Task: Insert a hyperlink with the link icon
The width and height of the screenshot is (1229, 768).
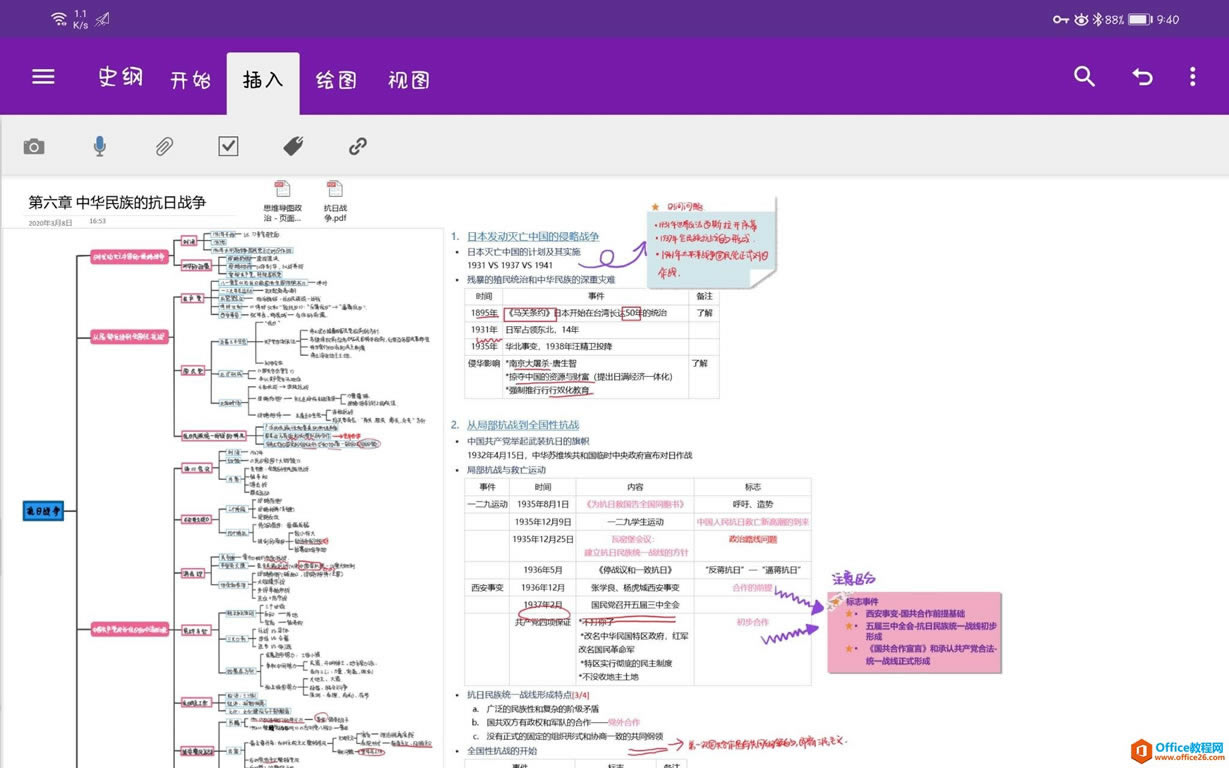Action: (x=357, y=146)
